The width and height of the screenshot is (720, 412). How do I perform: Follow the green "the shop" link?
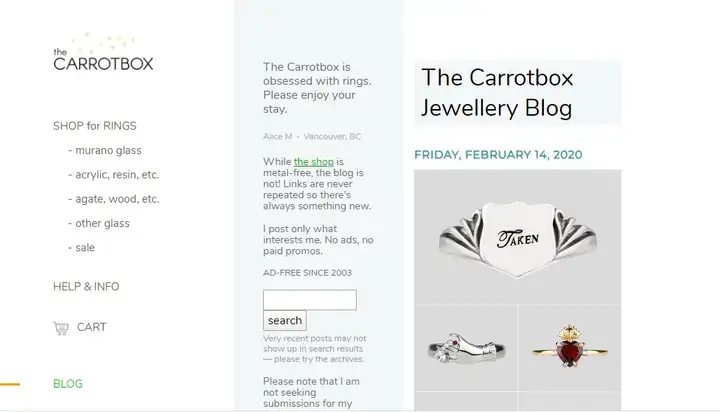tap(314, 162)
